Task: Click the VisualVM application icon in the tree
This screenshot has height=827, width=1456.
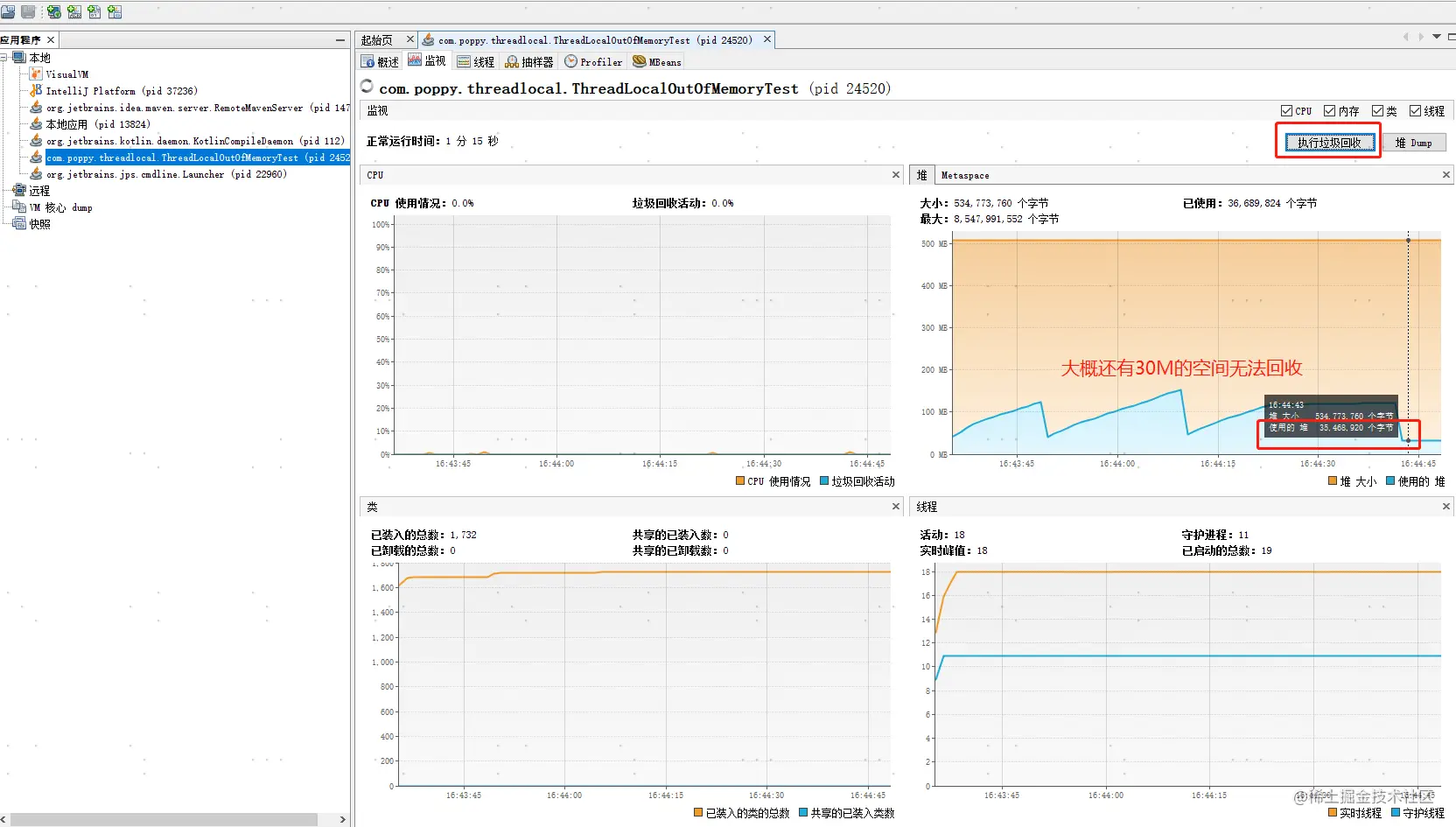Action: point(36,74)
